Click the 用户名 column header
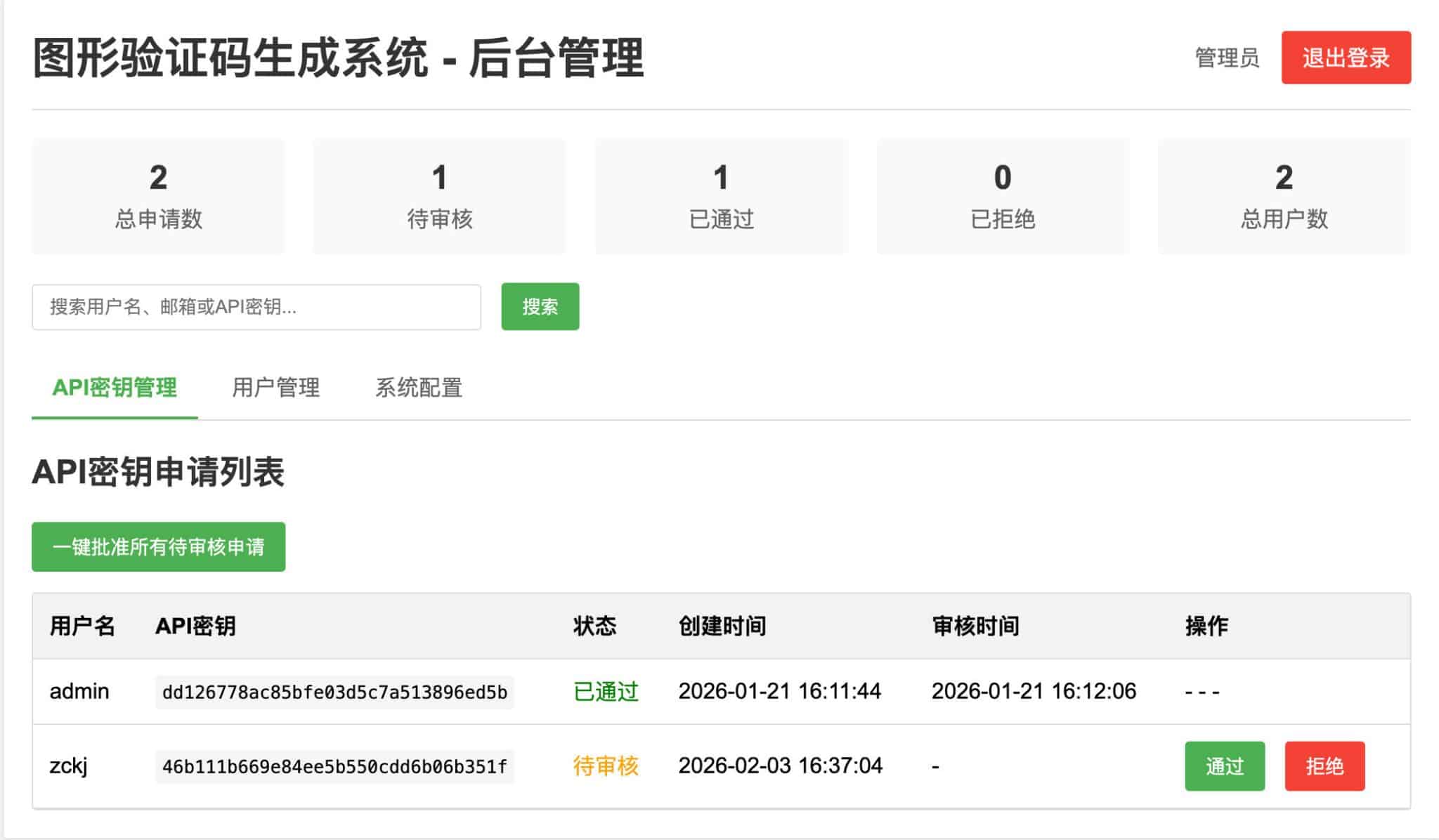The image size is (1439, 840). click(x=82, y=626)
